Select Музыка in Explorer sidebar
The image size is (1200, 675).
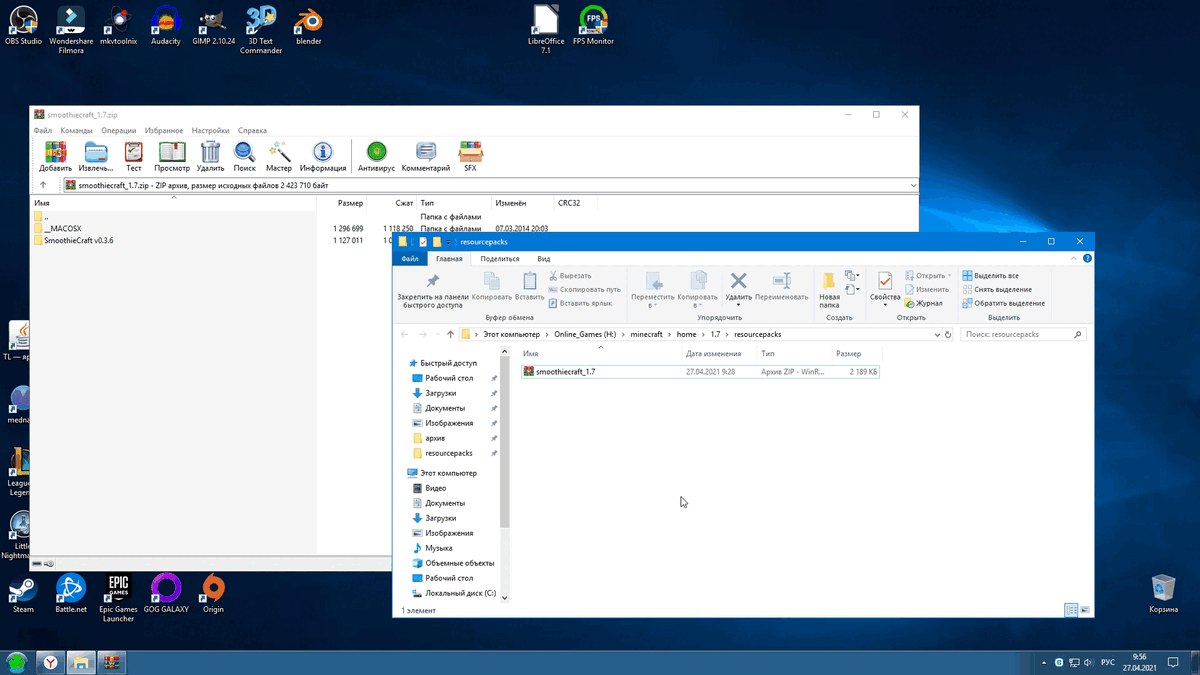[x=438, y=548]
